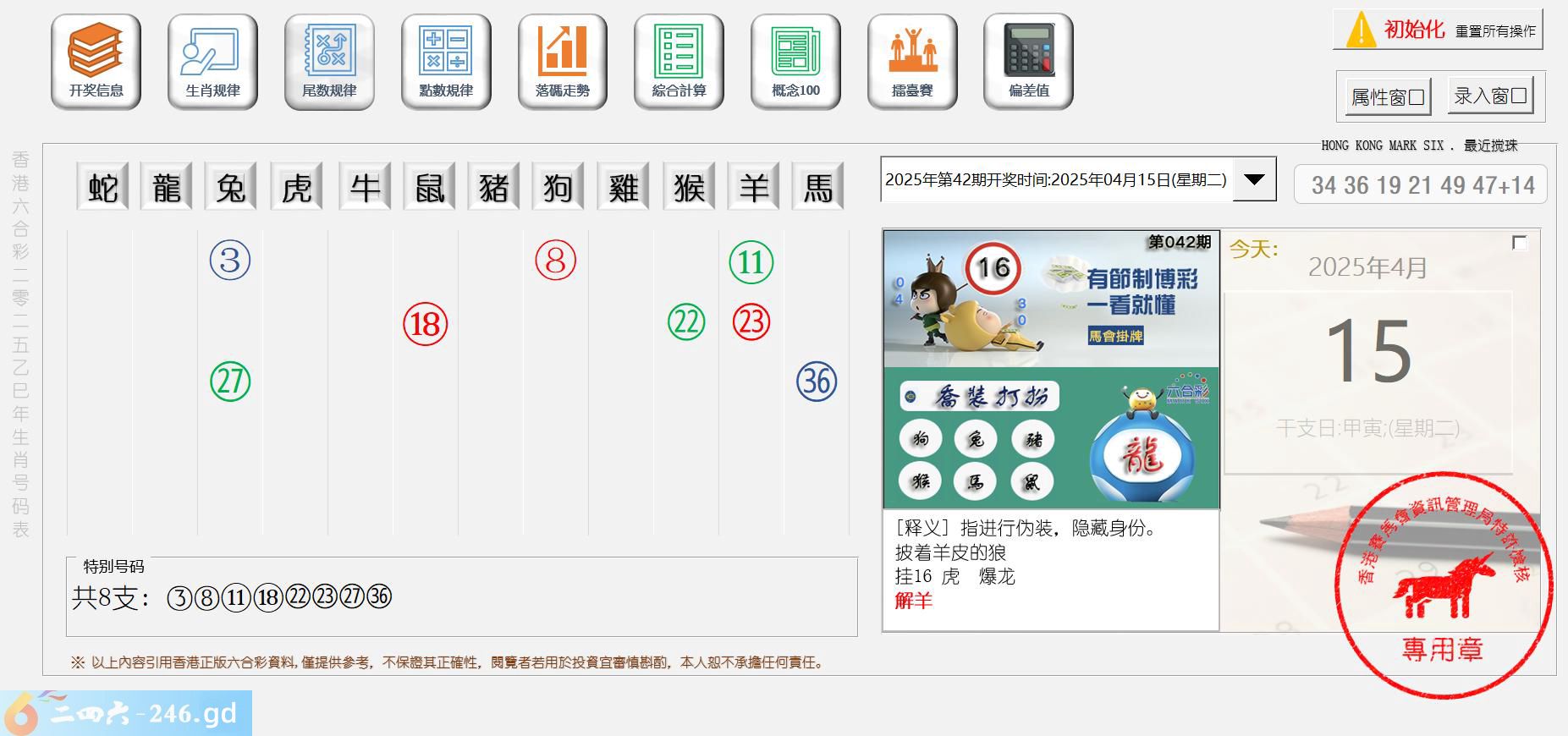Click the 龍 zodiac button
1568x736 pixels.
pos(167,187)
